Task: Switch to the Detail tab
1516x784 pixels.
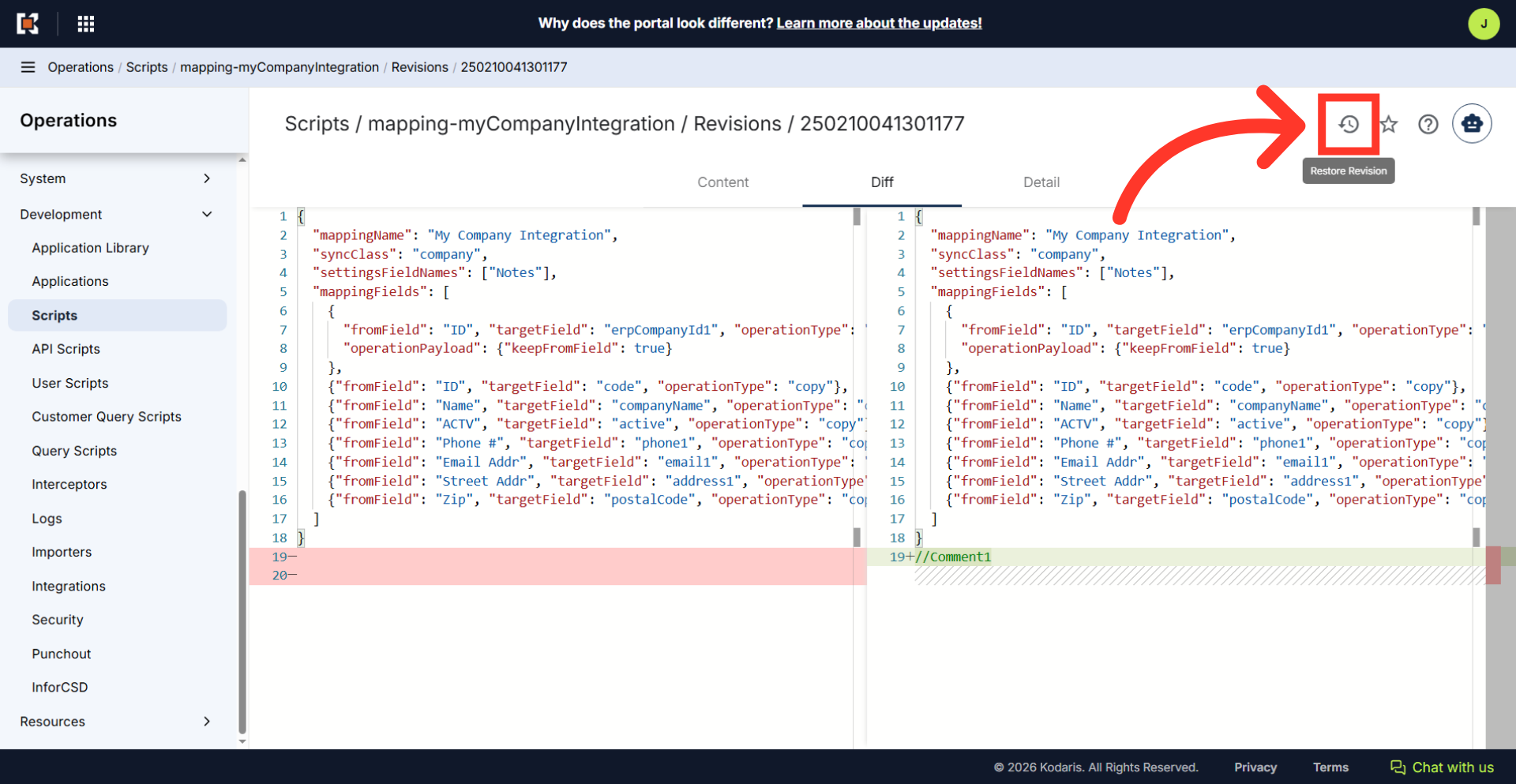Action: click(1041, 182)
